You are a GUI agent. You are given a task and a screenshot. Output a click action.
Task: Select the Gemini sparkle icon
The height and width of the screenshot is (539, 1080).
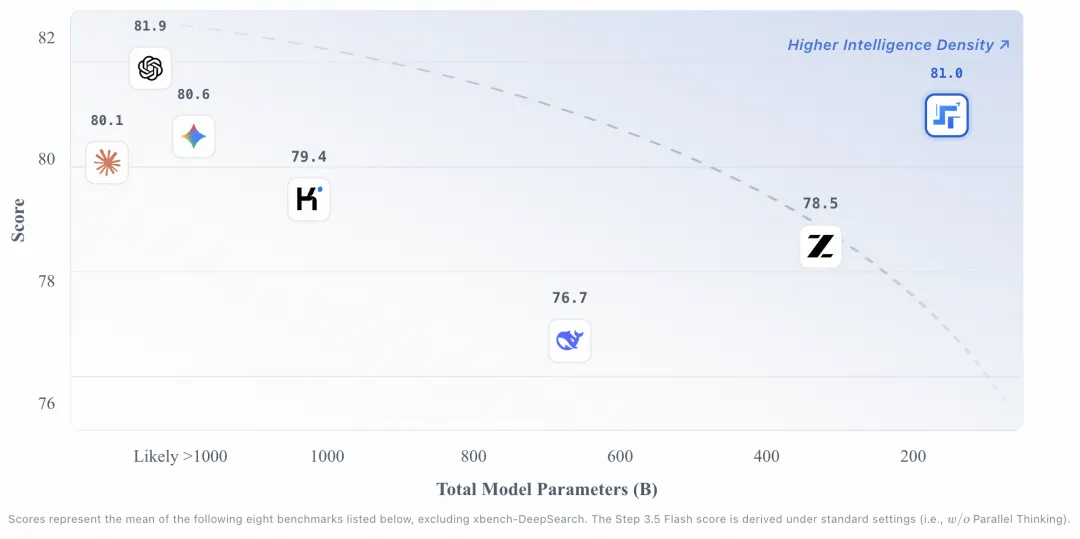194,136
